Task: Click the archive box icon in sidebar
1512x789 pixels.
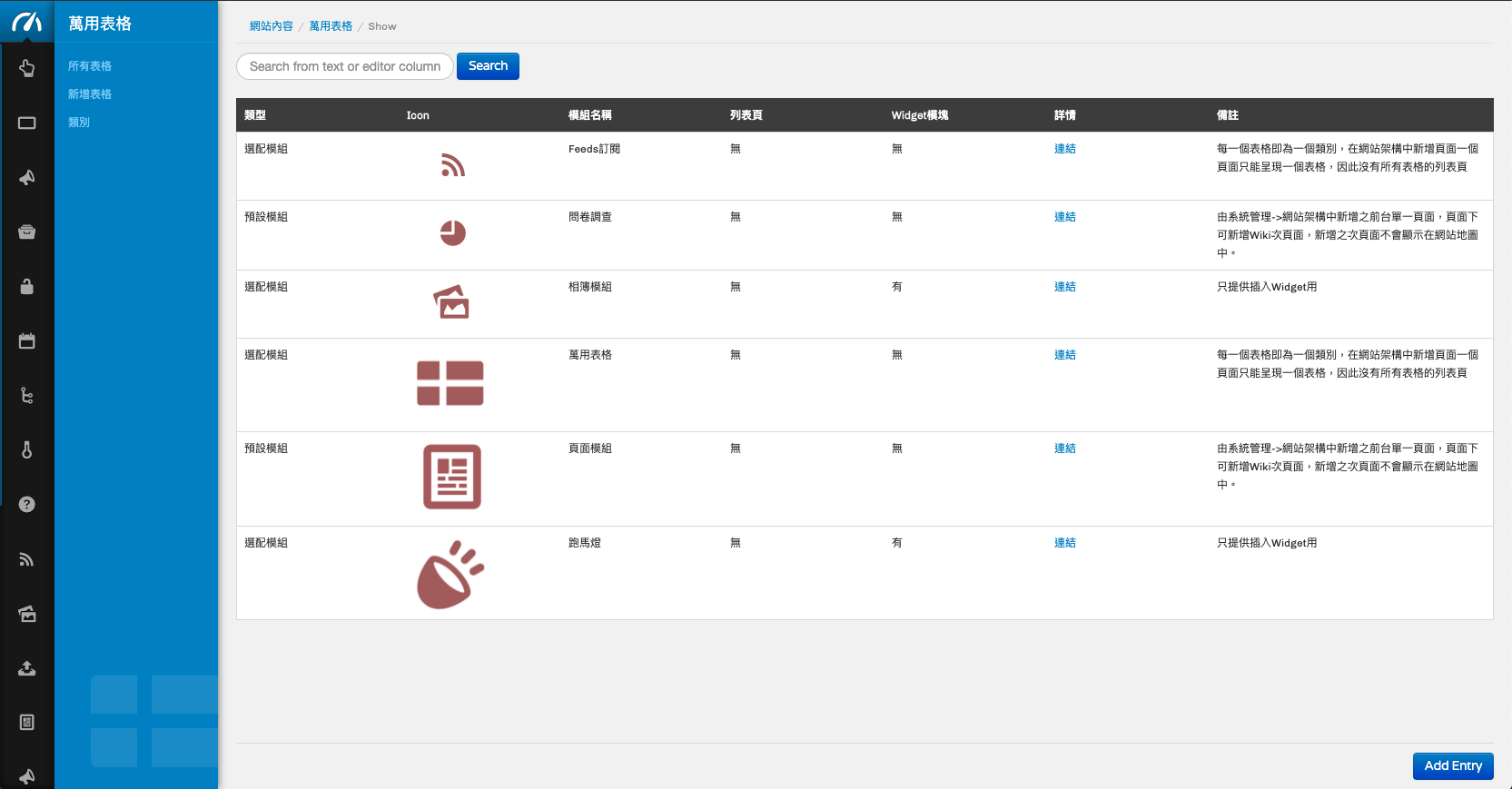Action: tap(27, 232)
